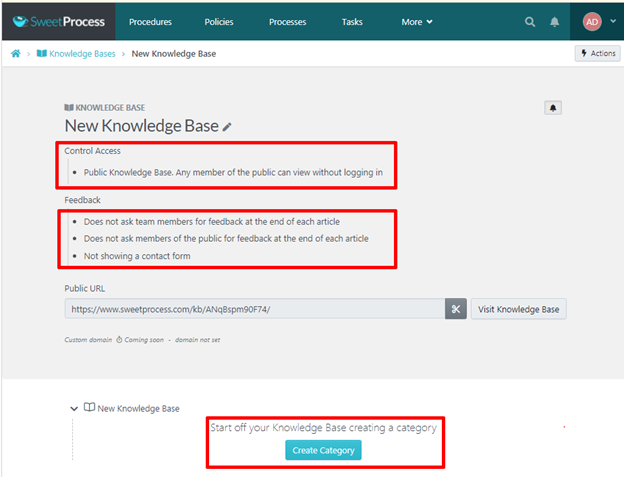Image resolution: width=624 pixels, height=477 pixels.
Task: Open Knowledge Bases breadcrumb link
Action: click(x=76, y=53)
